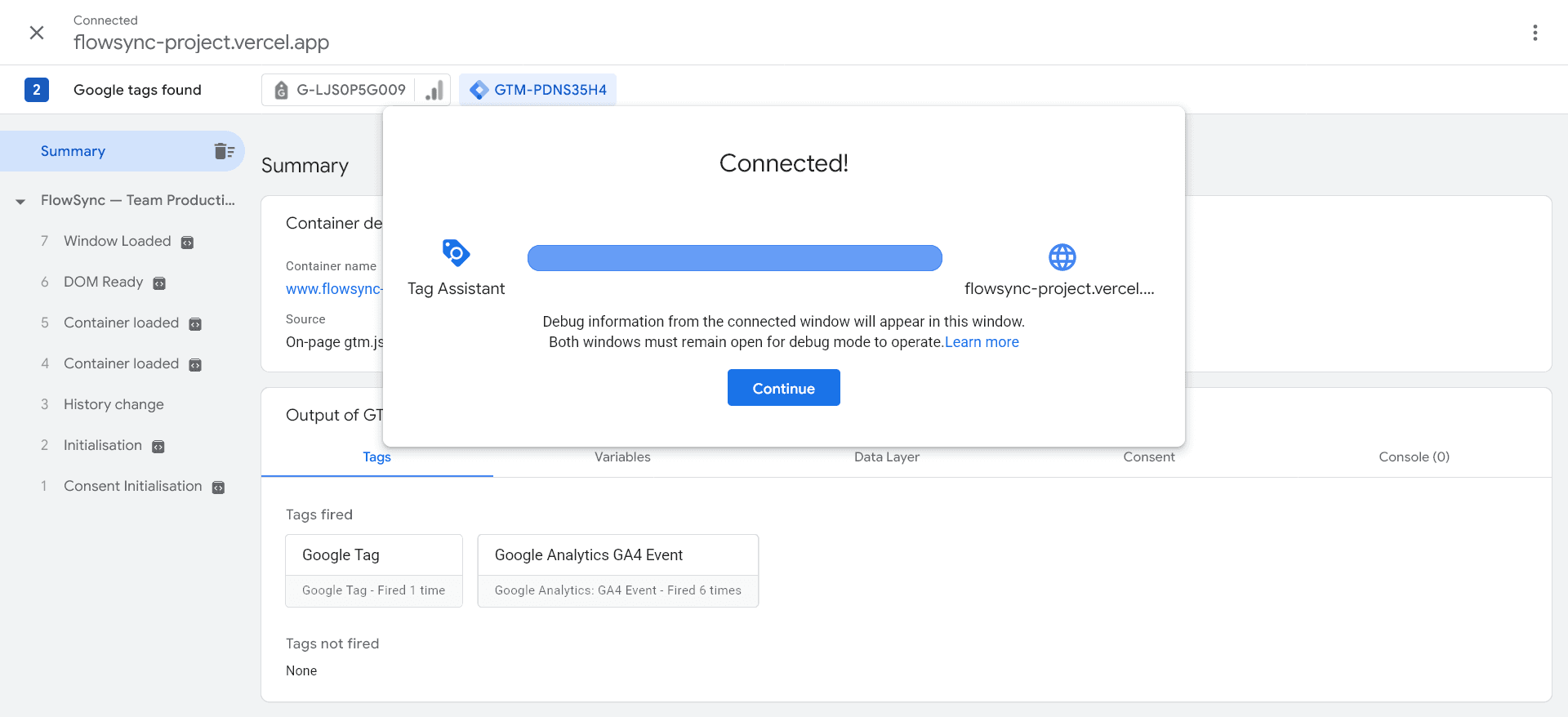Select the FlowSync — Team Producti... page entry
This screenshot has width=1568, height=717.
pyautogui.click(x=138, y=200)
